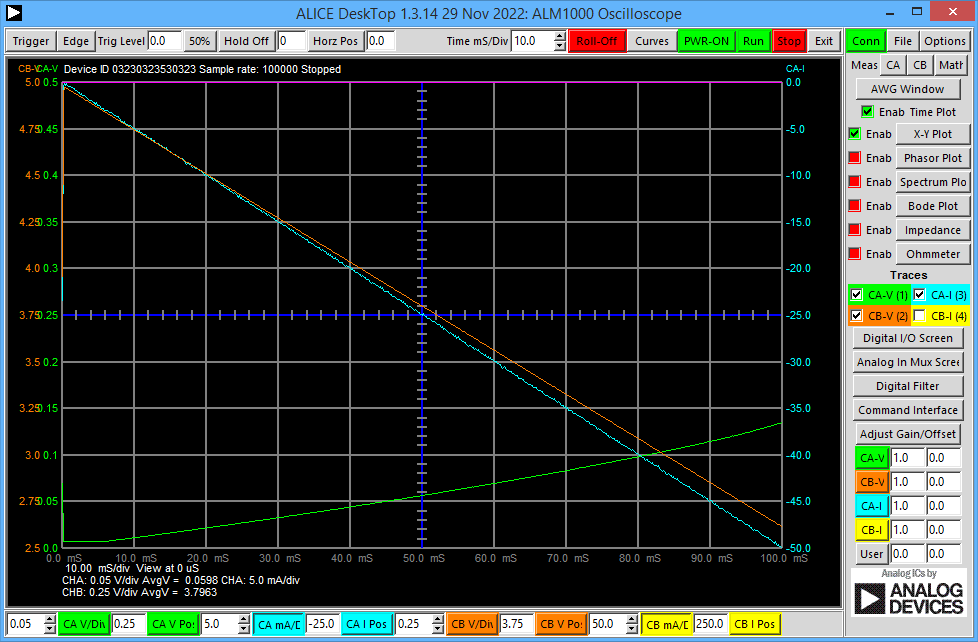Click the ALICE icon in the title bar
The image size is (978, 642).
(x=14, y=13)
